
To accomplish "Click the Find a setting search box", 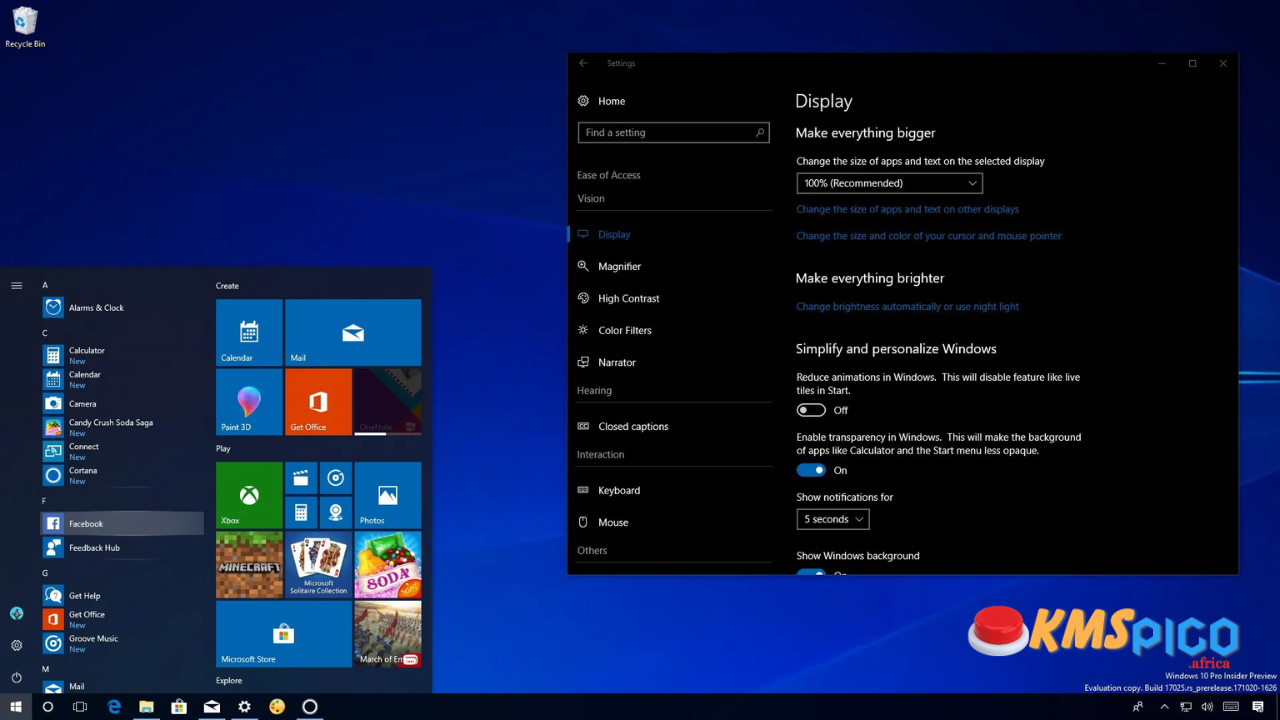I will coord(673,132).
